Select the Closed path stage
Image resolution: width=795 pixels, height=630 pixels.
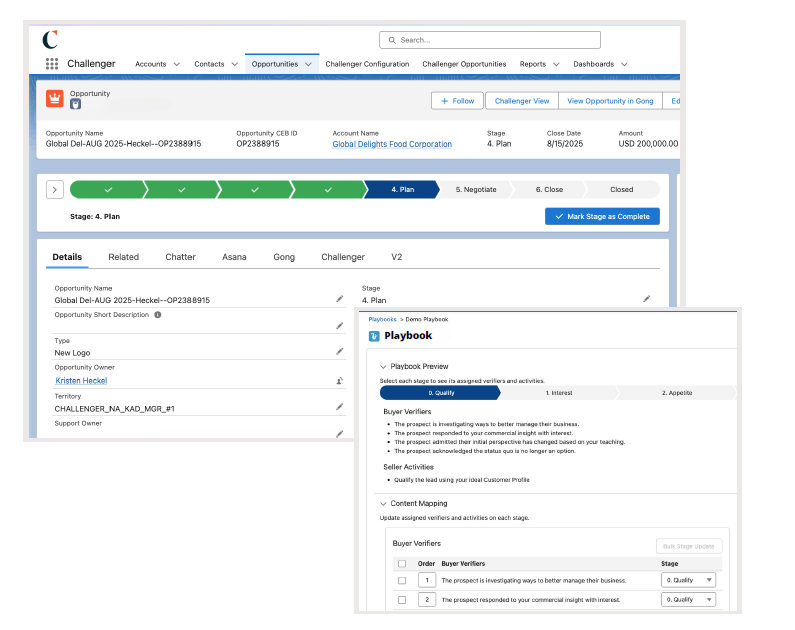click(x=622, y=190)
